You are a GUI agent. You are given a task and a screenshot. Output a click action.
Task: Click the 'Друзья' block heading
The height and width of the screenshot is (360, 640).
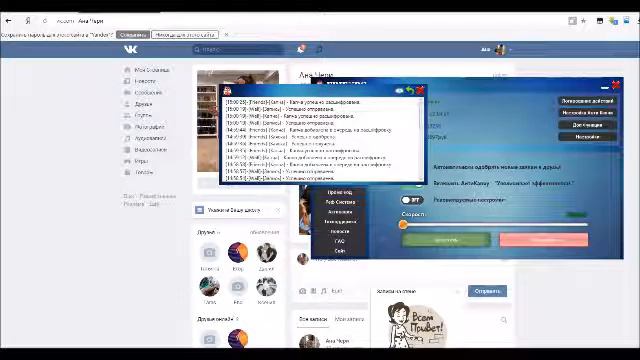(x=206, y=232)
